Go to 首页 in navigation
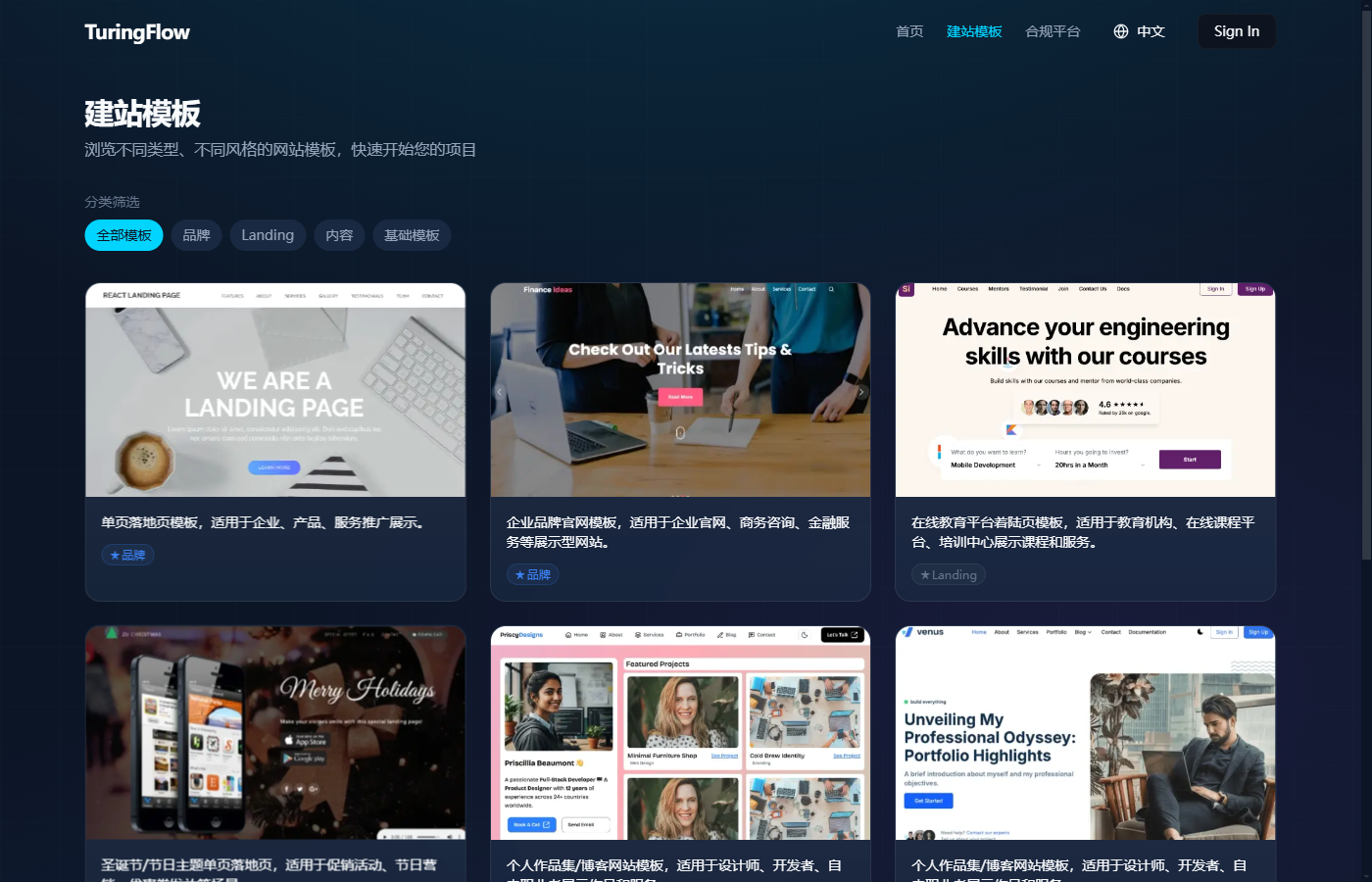This screenshot has width=1372, height=882. click(x=909, y=31)
